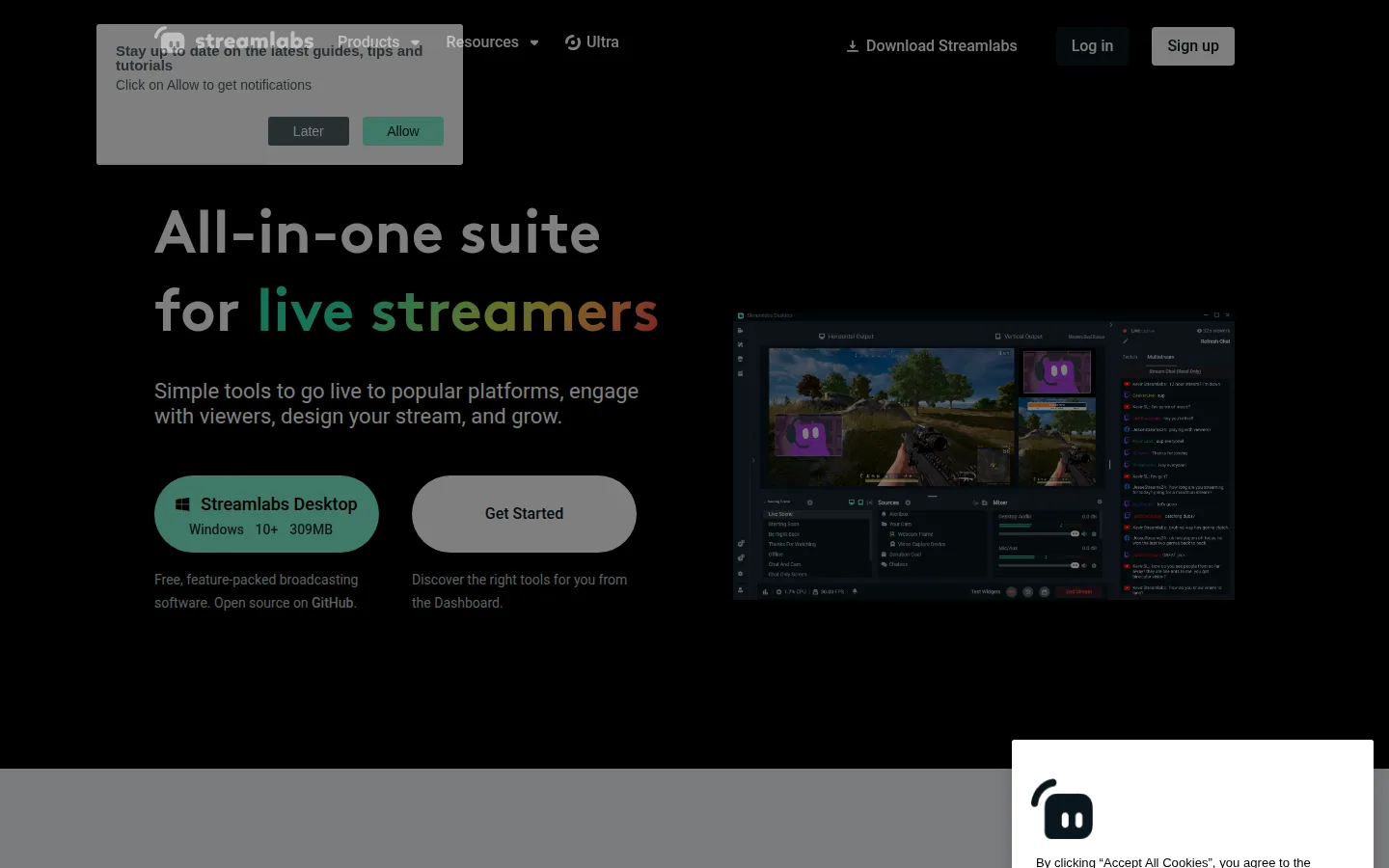This screenshot has width=1389, height=868.
Task: Click the Log in button
Action: tap(1092, 46)
